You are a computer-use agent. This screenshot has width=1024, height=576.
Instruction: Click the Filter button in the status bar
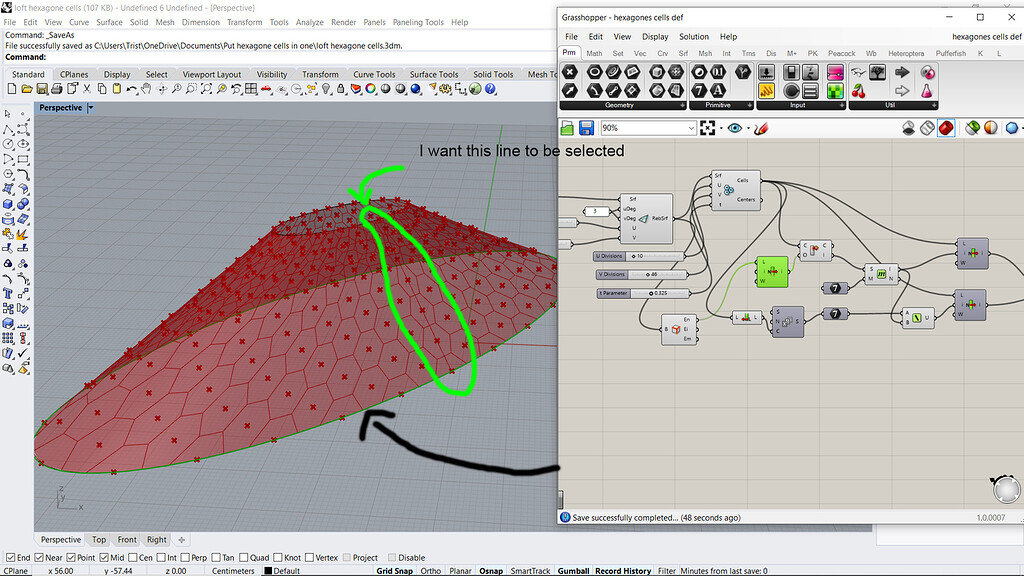[668, 570]
